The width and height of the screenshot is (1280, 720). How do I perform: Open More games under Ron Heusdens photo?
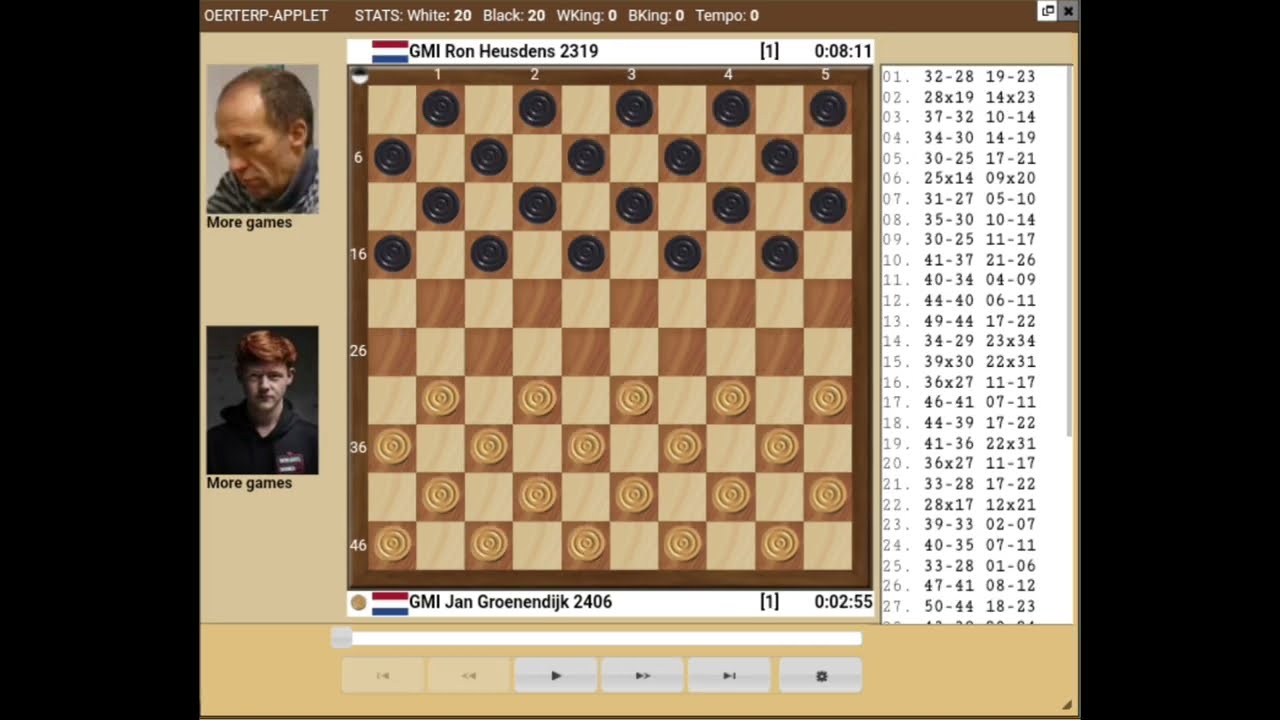pyautogui.click(x=249, y=222)
